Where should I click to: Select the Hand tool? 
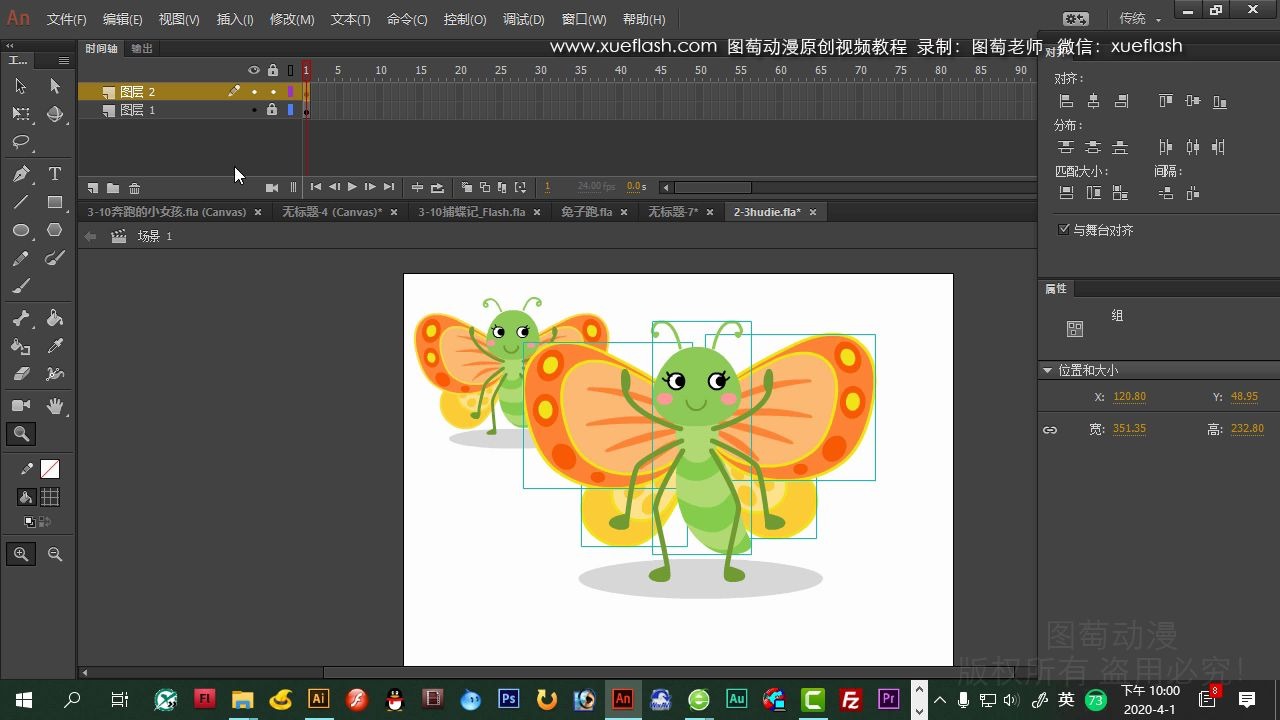[x=55, y=406]
